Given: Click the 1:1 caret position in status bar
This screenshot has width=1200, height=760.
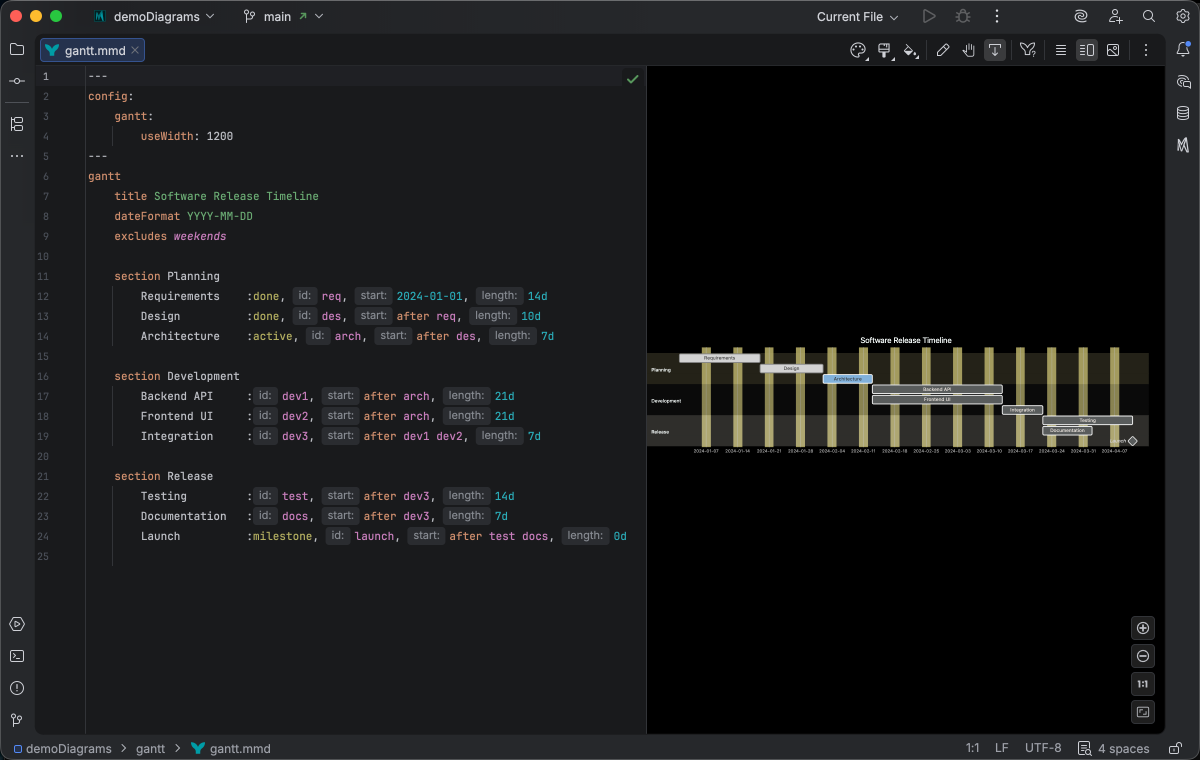Looking at the screenshot, I should (972, 748).
